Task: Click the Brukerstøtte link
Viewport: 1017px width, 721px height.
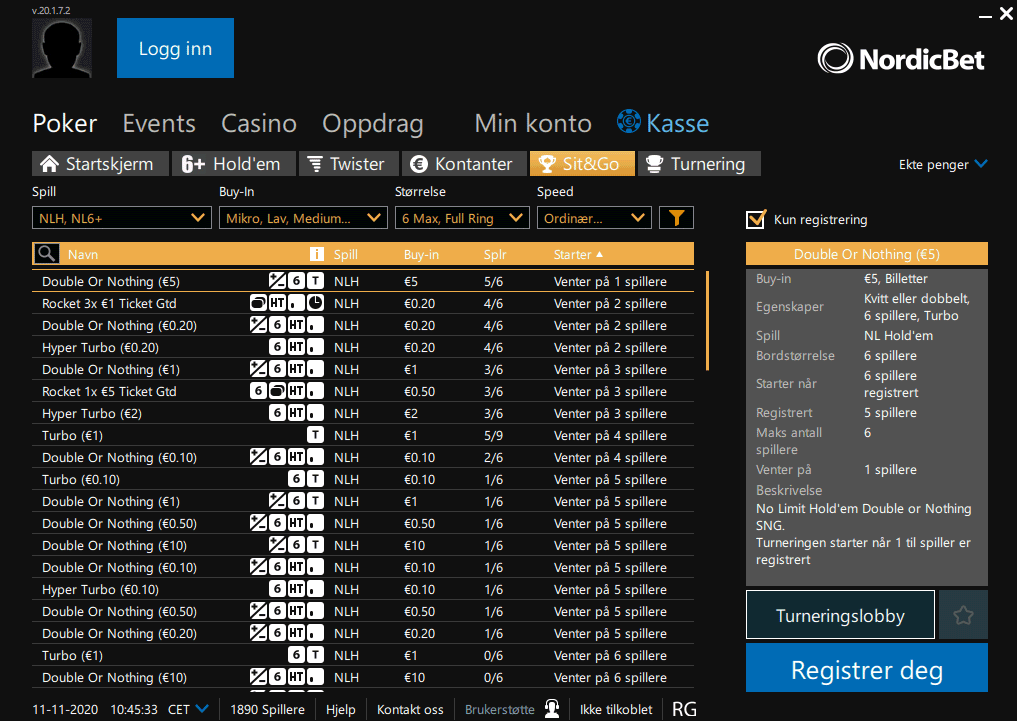Action: coord(499,709)
